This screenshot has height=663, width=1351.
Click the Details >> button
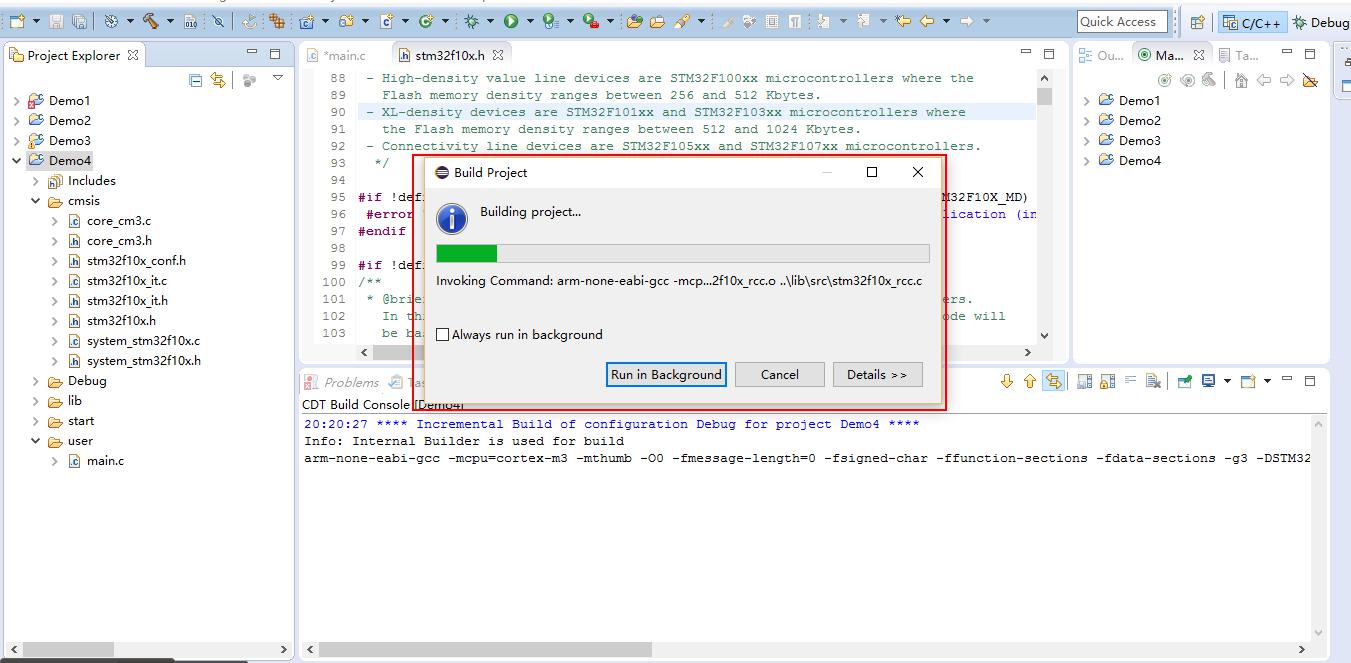click(877, 375)
